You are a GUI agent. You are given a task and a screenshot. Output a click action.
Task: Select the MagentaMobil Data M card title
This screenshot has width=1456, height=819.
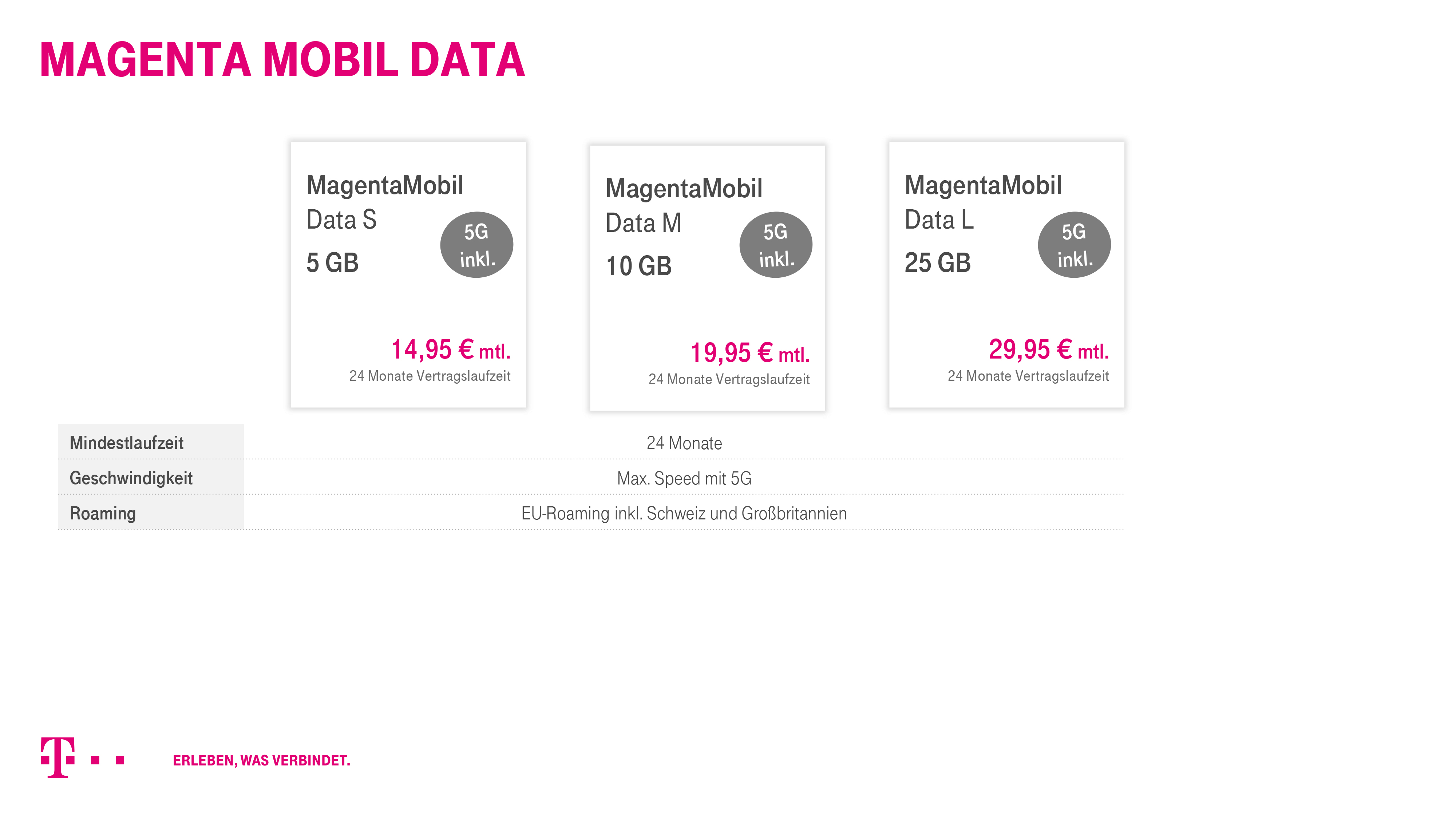pos(684,205)
